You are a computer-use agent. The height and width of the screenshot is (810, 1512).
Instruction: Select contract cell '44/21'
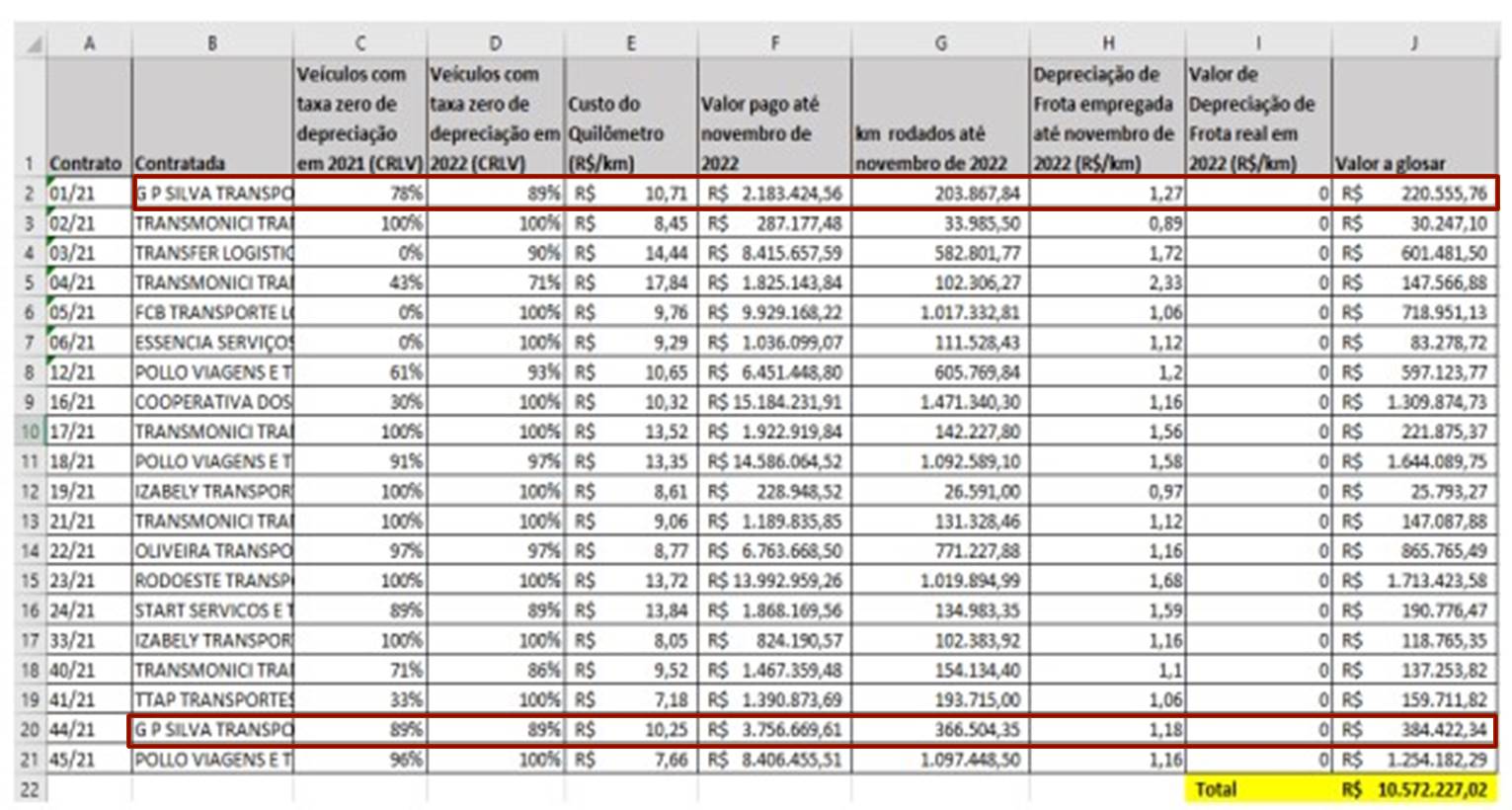pos(89,730)
